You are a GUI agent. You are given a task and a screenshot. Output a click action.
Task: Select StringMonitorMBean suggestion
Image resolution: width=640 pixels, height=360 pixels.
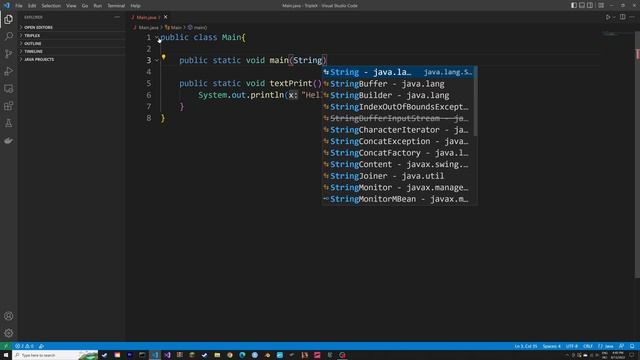pos(398,199)
